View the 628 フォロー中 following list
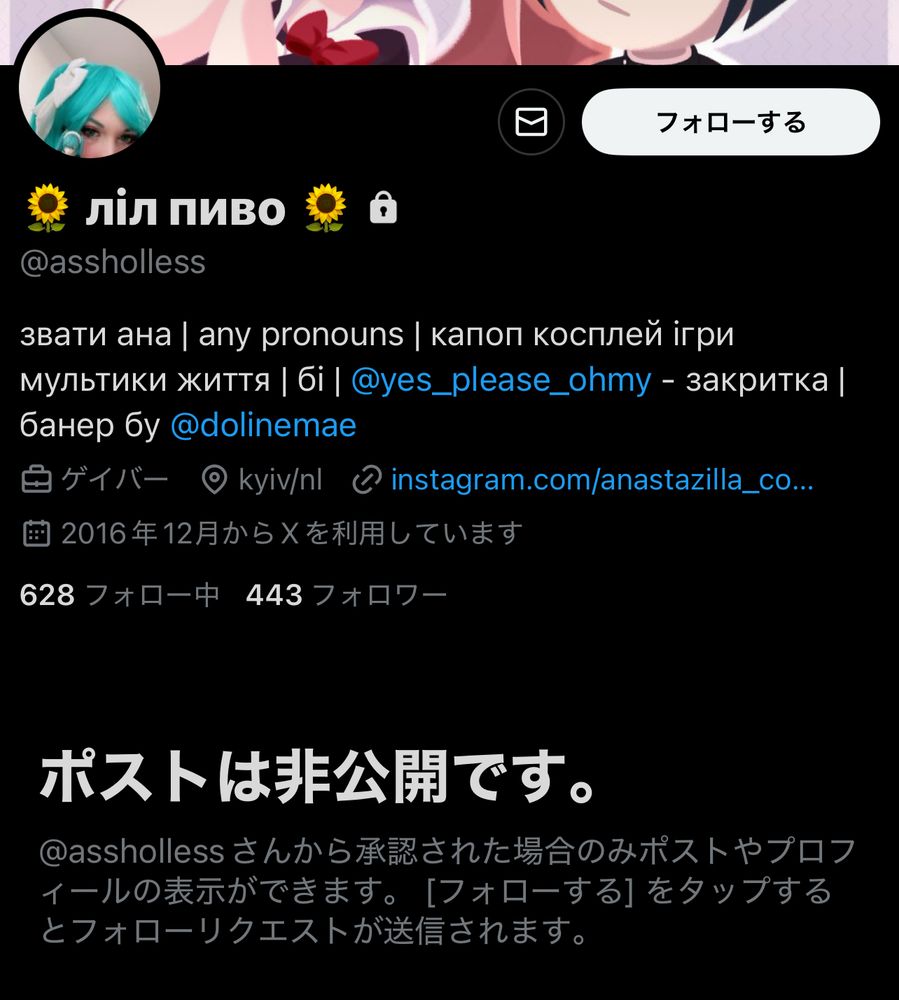Screen dimensions: 899x1000 [x=120, y=594]
